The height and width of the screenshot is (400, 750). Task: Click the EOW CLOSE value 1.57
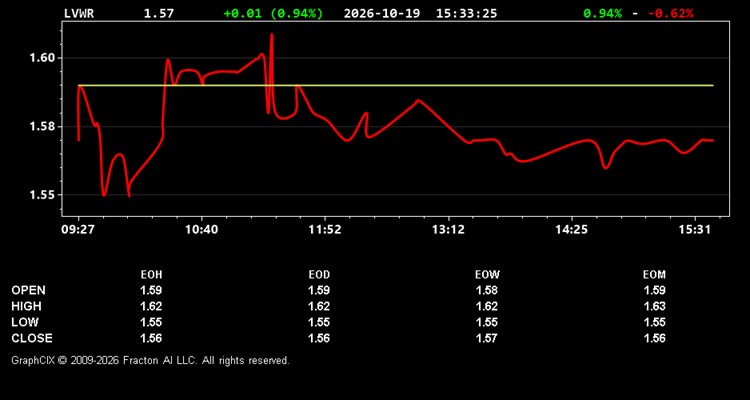pos(487,338)
